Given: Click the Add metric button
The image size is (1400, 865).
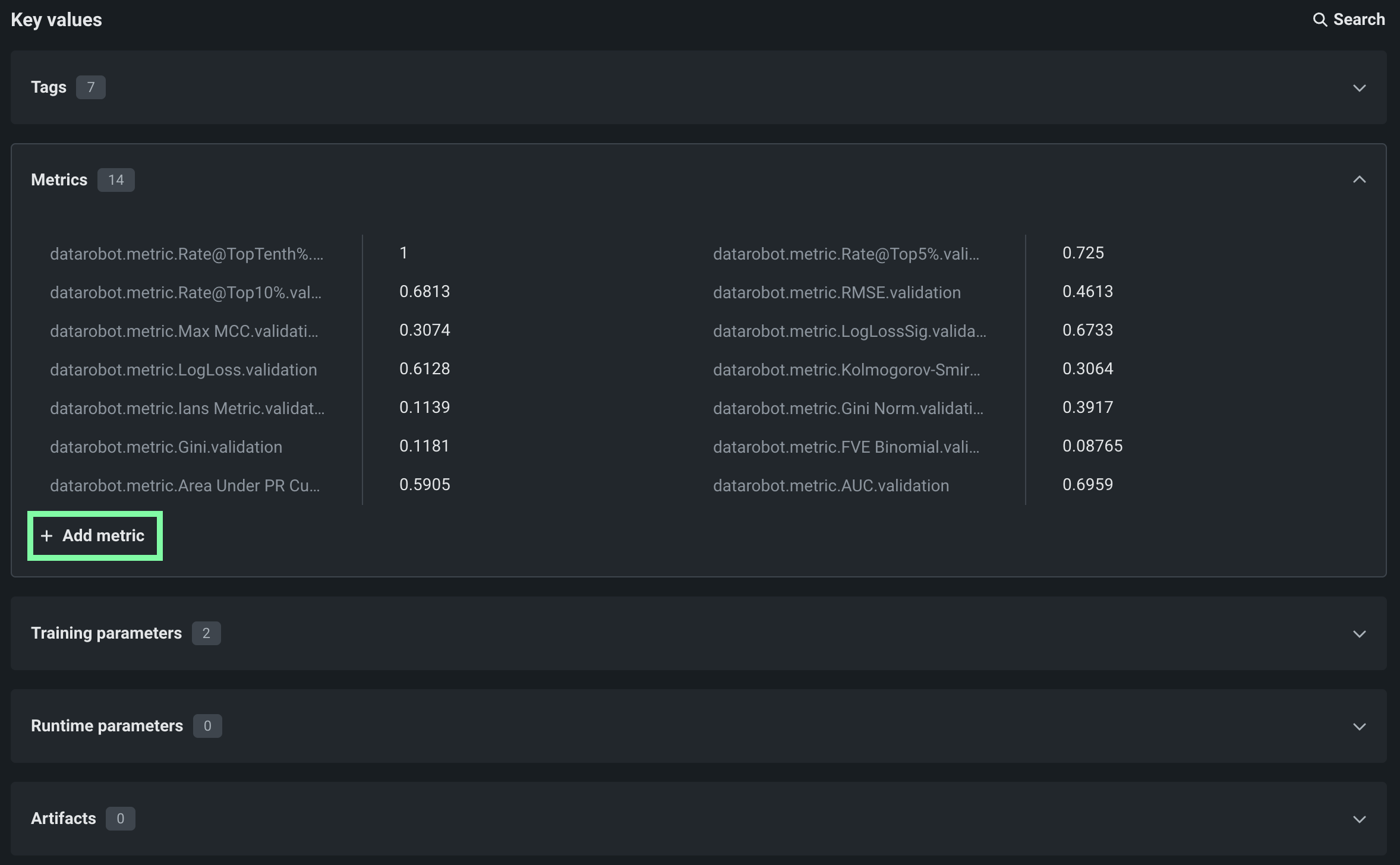Looking at the screenshot, I should [x=95, y=536].
